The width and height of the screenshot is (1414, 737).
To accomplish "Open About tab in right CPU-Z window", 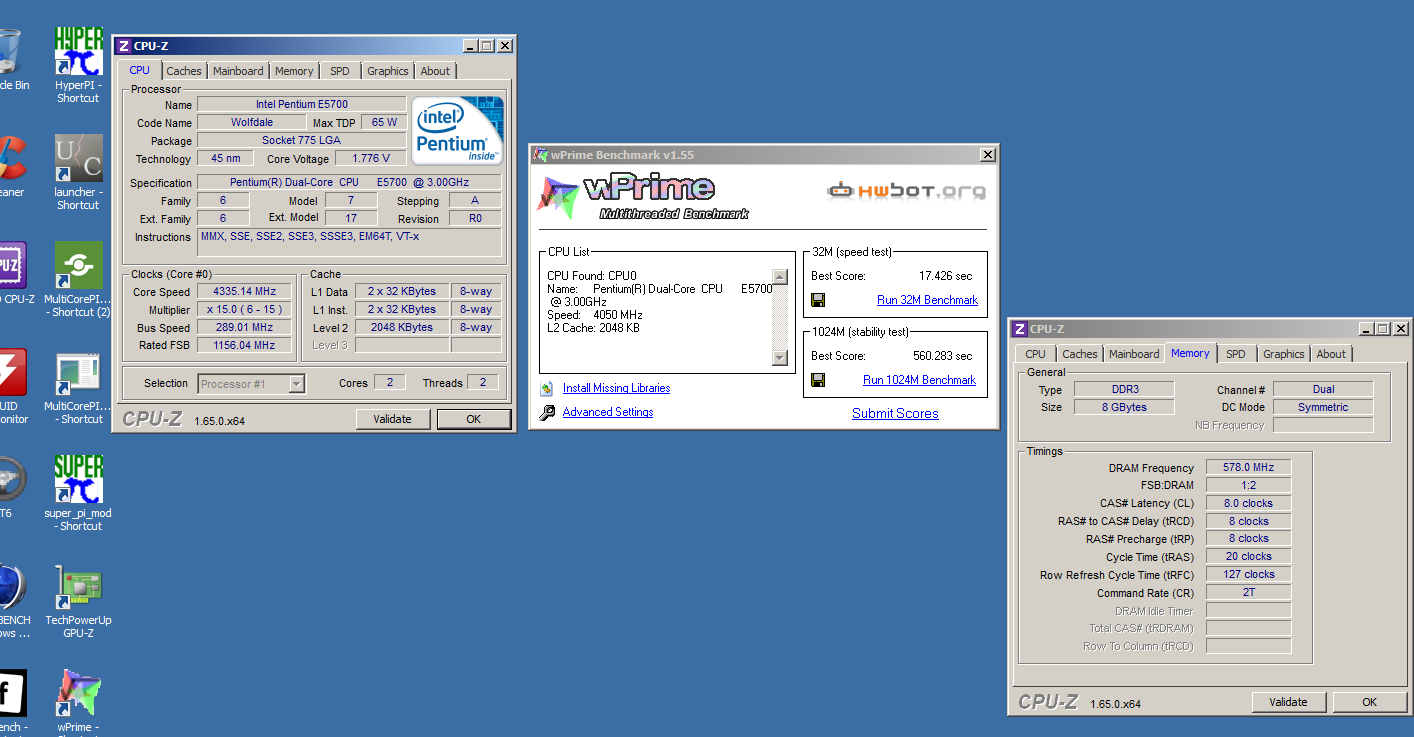I will (1331, 354).
